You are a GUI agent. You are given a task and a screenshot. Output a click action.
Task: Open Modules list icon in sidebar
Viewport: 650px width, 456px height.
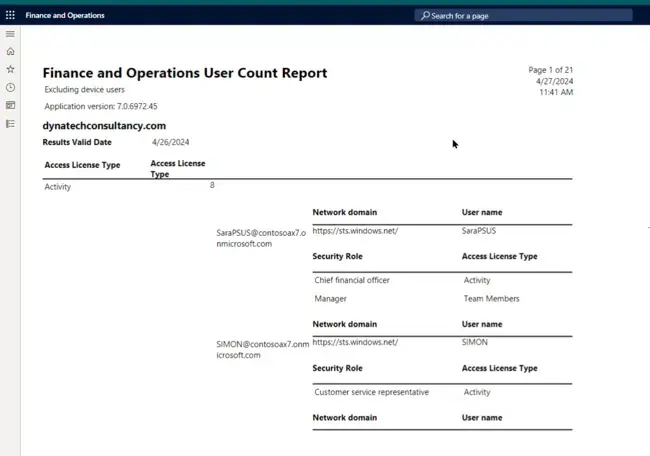pos(10,124)
